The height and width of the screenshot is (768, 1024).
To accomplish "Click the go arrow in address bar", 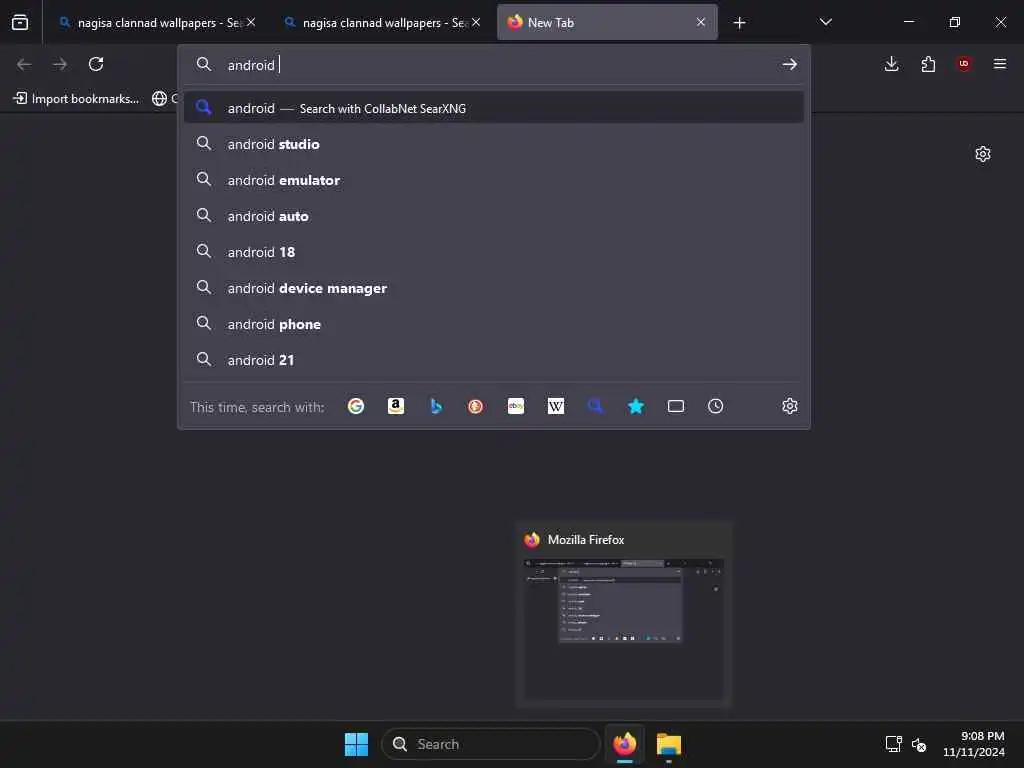I will 790,64.
